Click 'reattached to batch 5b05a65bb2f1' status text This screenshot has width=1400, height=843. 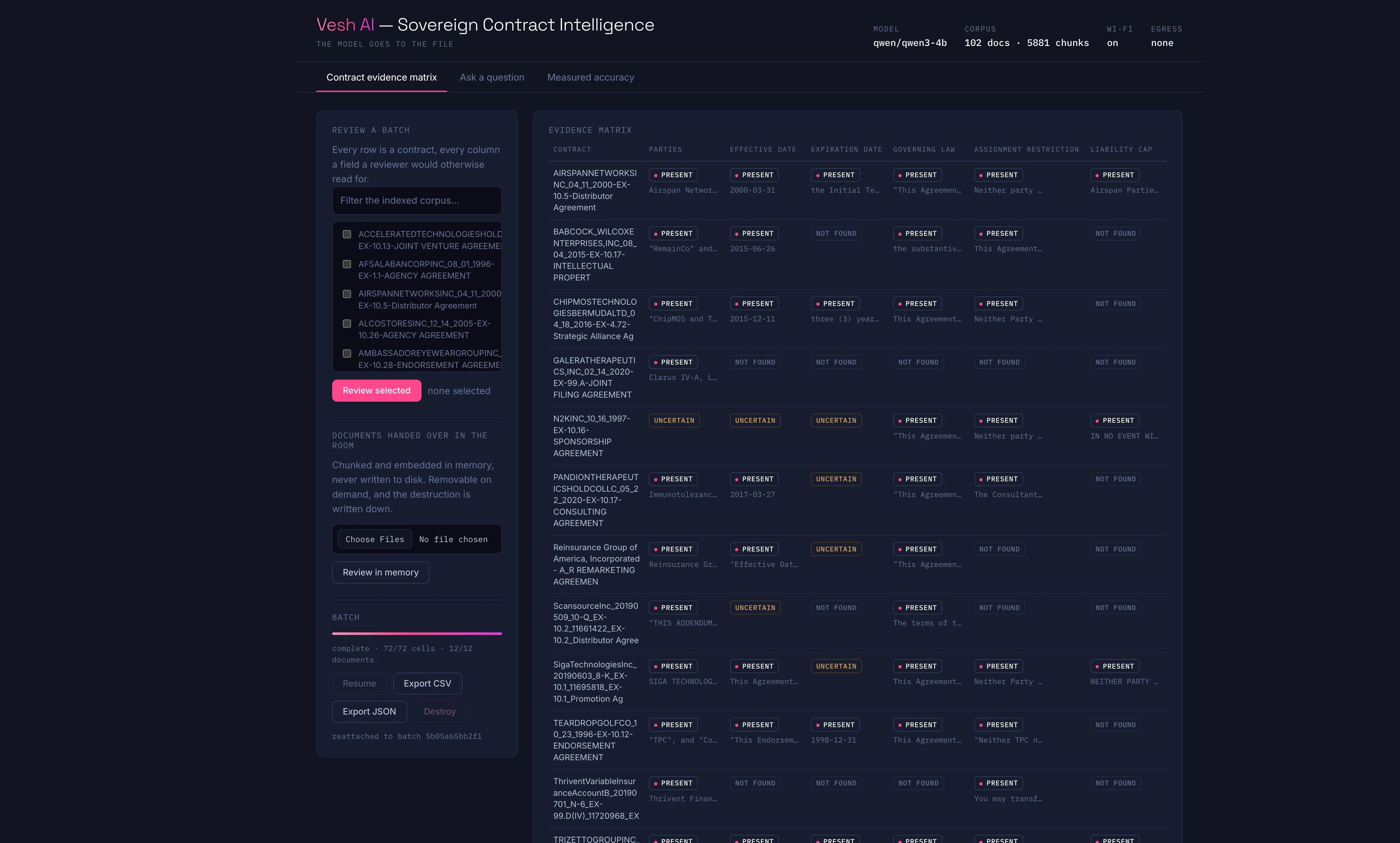pyautogui.click(x=407, y=736)
